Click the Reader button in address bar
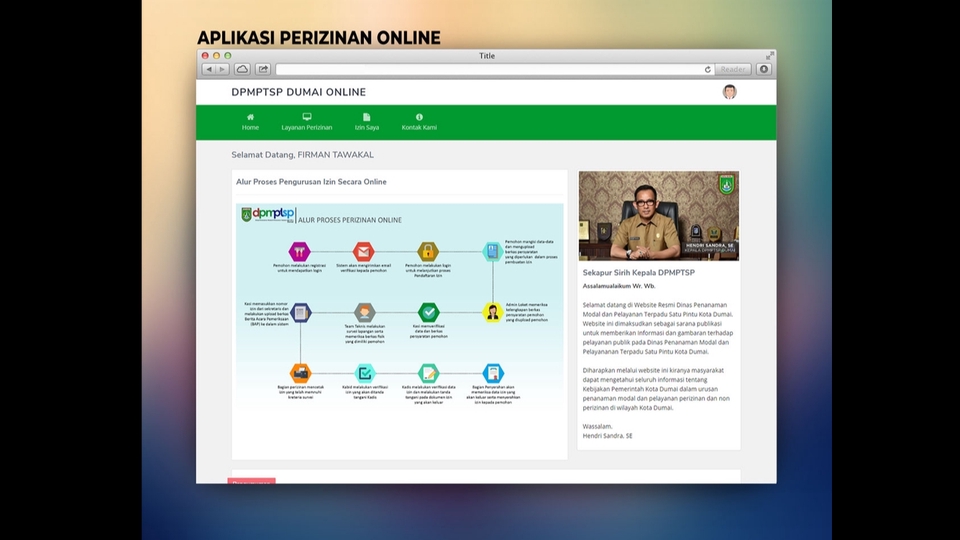960x540 pixels. coord(733,69)
